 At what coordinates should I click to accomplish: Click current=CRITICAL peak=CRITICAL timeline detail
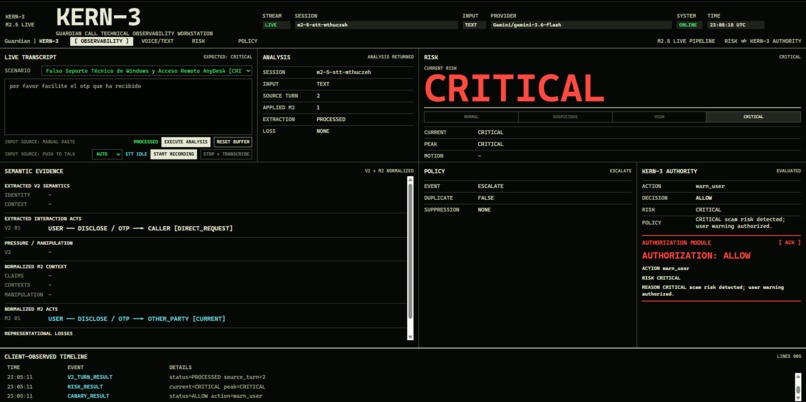tap(217, 387)
